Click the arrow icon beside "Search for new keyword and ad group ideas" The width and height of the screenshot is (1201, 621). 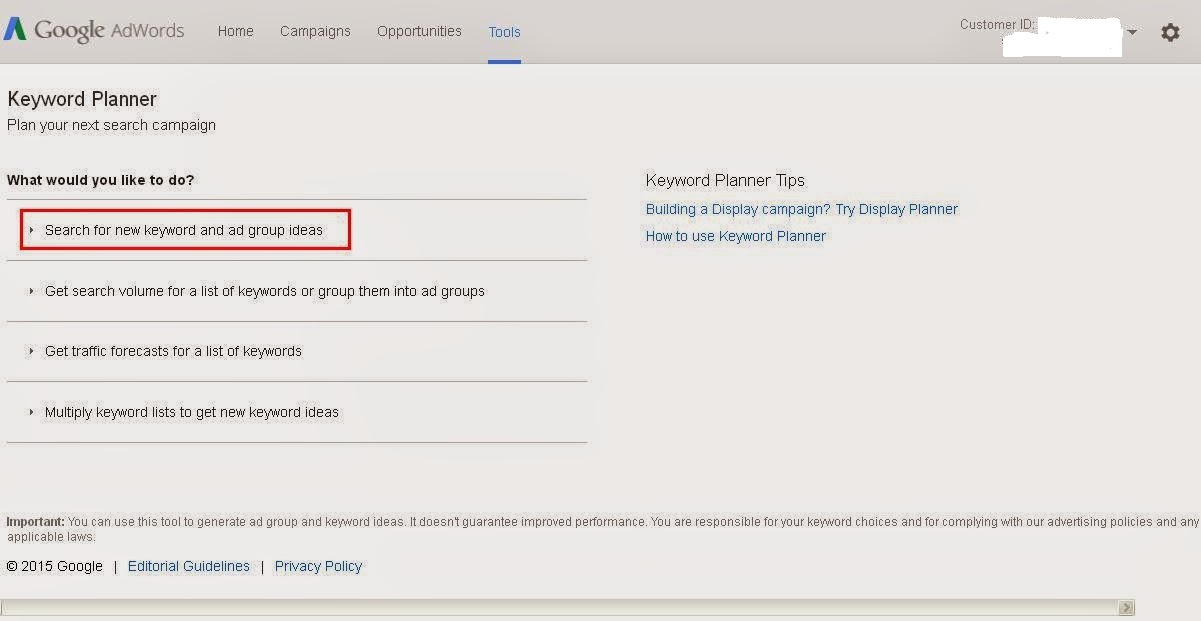point(31,229)
